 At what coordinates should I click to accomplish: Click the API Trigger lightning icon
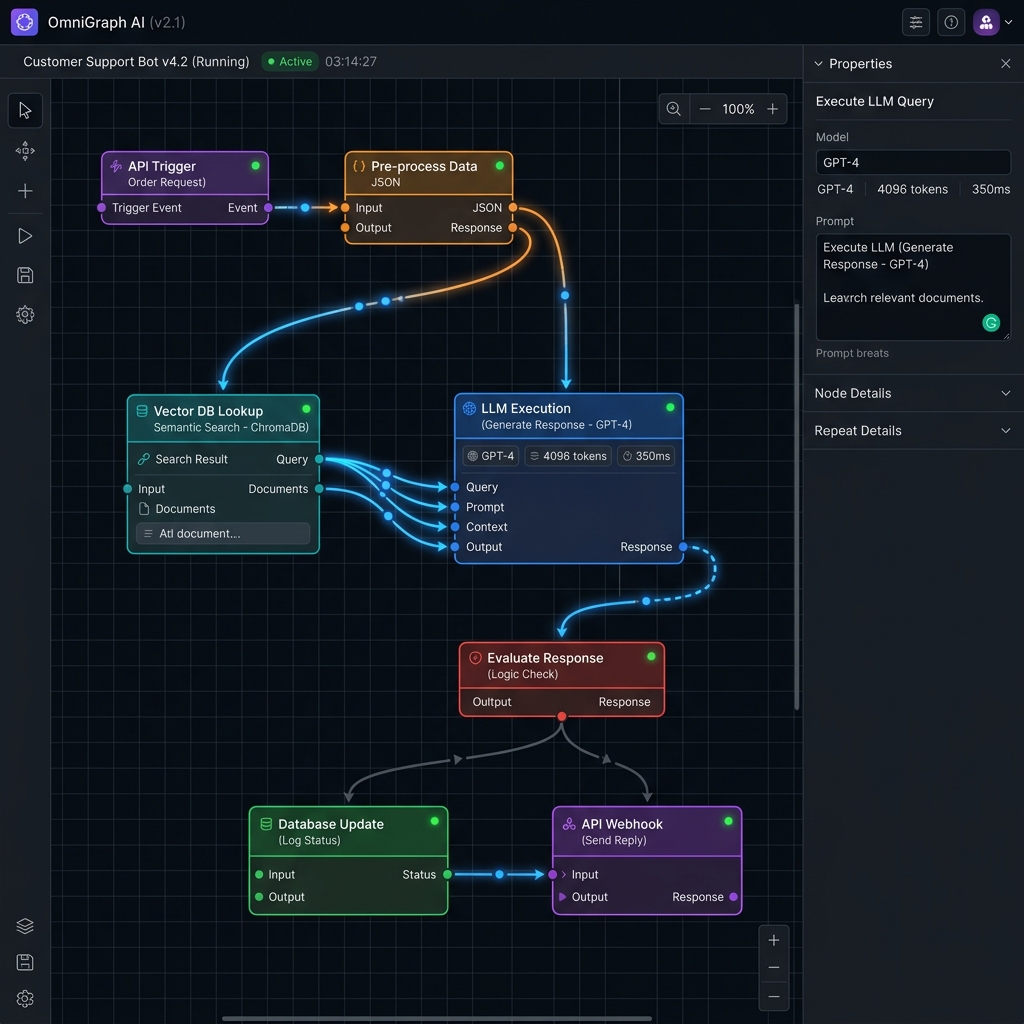click(116, 166)
